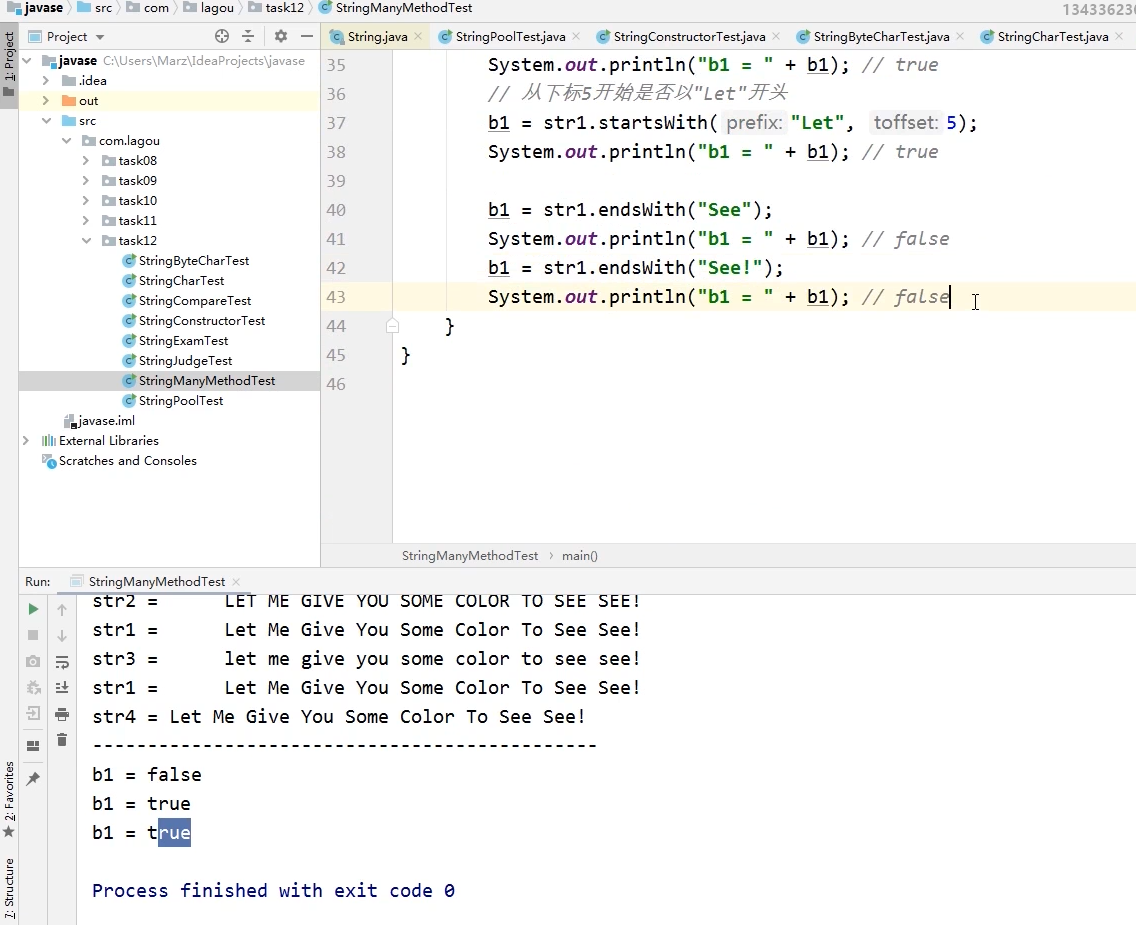Expand External Libraries node

(26, 440)
